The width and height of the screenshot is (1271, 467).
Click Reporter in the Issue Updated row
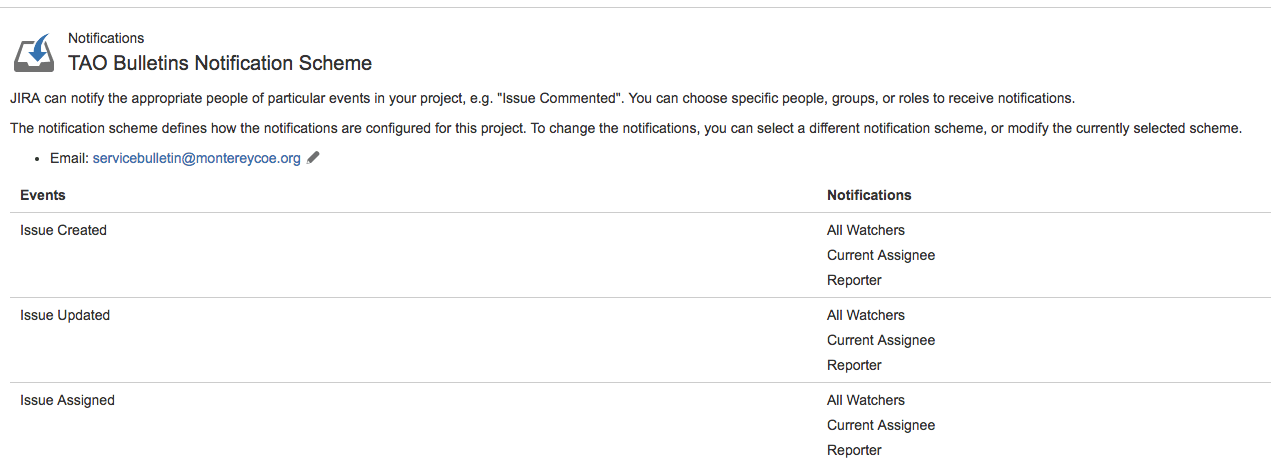pyautogui.click(x=854, y=365)
